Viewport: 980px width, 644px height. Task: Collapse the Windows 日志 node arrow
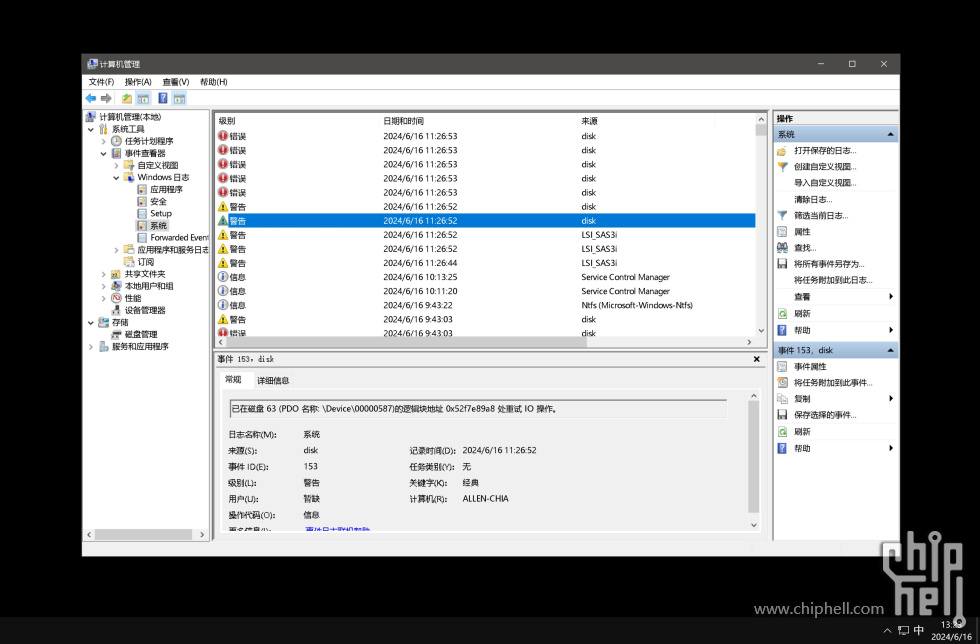[116, 178]
